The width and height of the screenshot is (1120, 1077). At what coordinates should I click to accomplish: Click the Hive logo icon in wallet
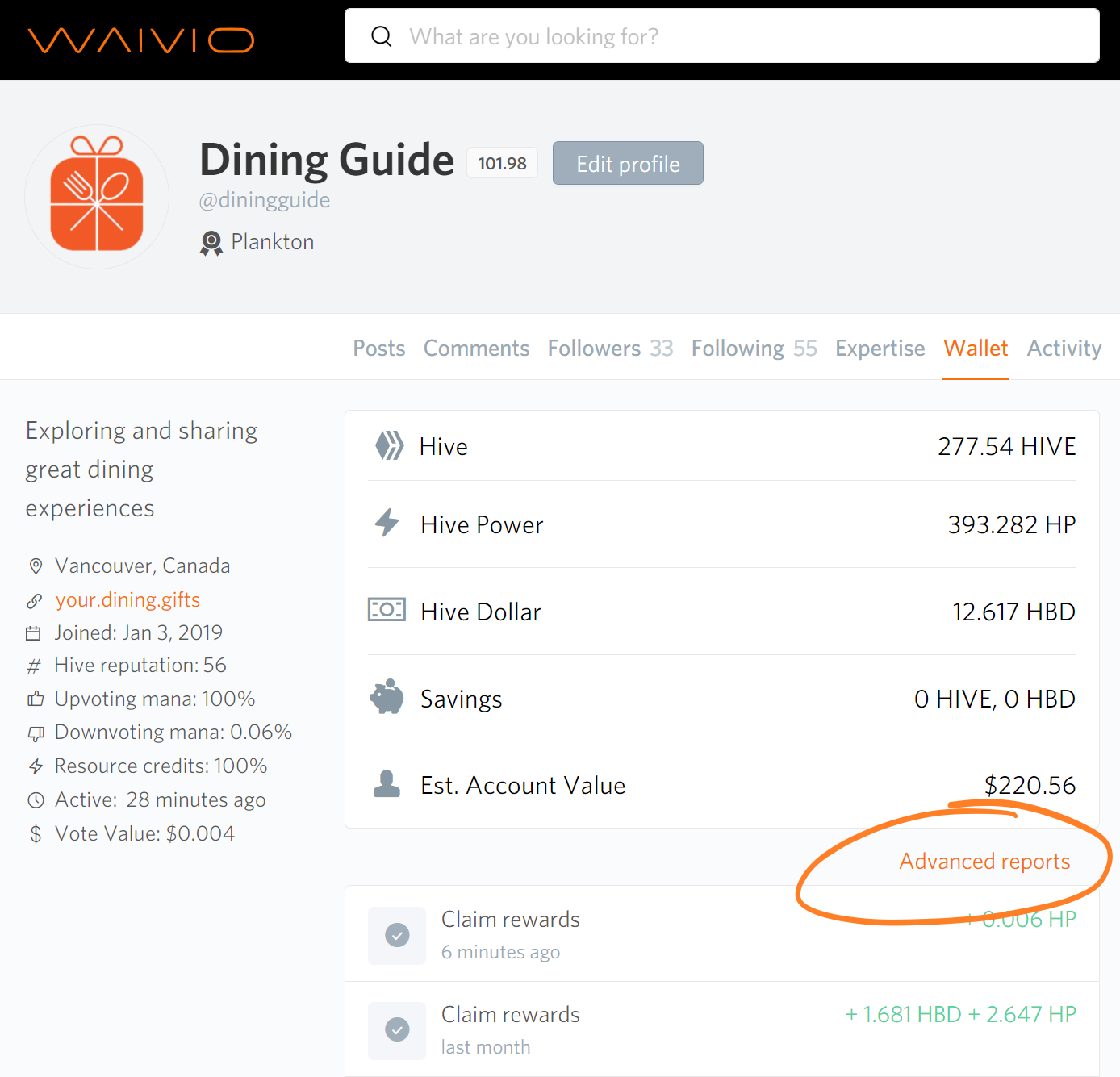389,445
